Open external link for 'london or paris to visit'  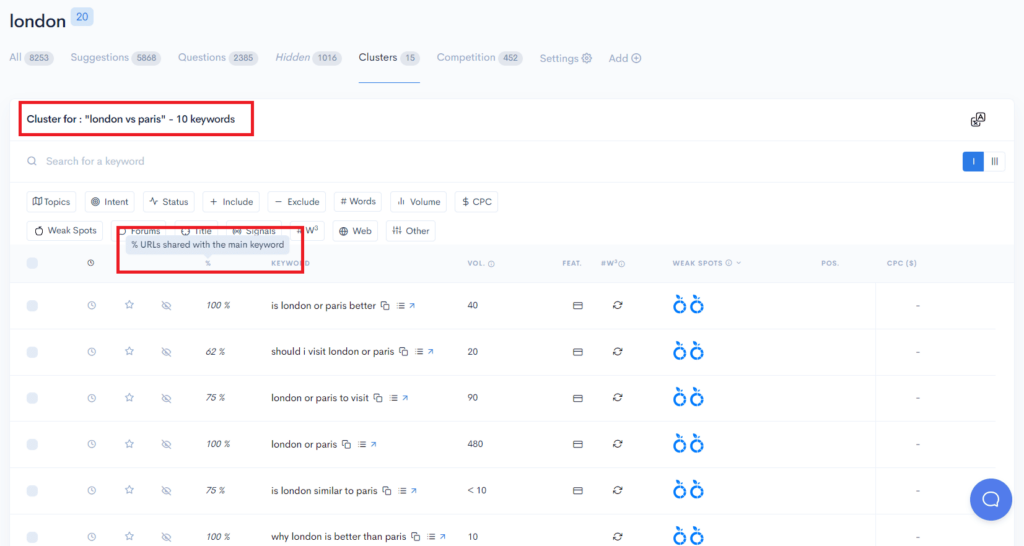point(405,398)
